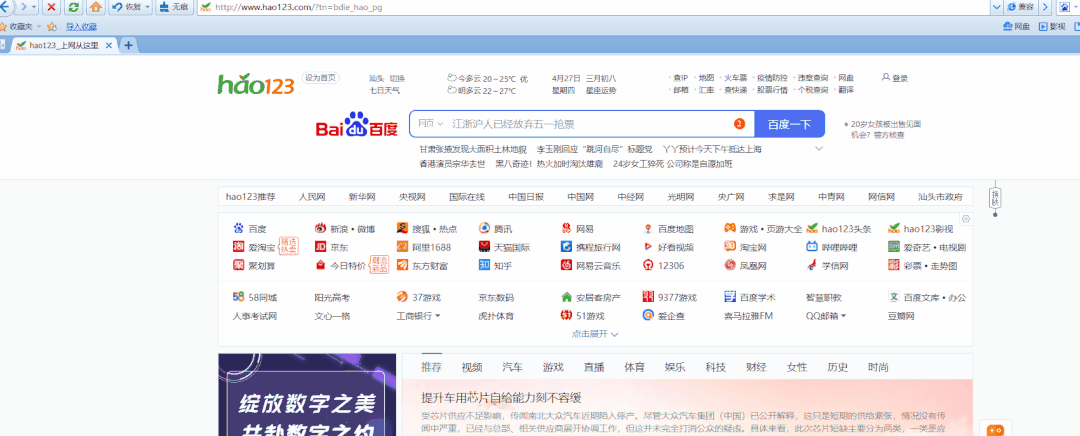Open the 七日天气 weather forecast link

click(x=384, y=90)
